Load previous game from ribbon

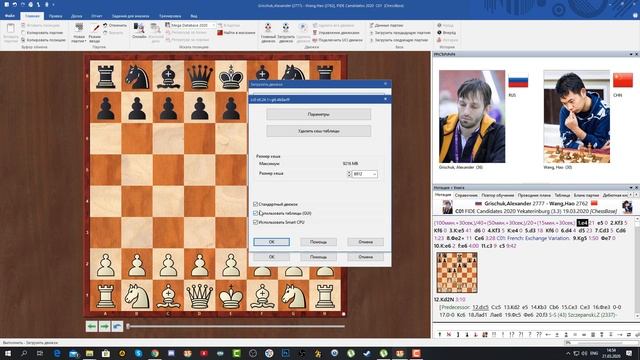[400, 33]
